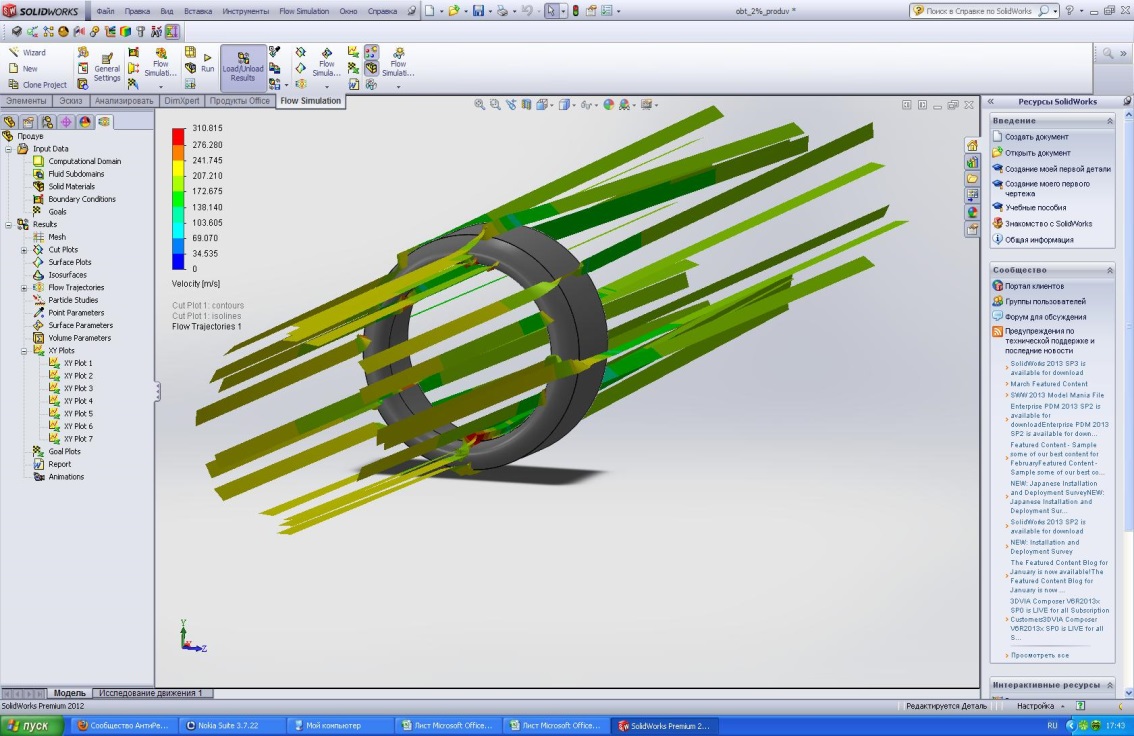Click Zoom to Fit in view toolbar
1134x736 pixels.
tap(479, 105)
